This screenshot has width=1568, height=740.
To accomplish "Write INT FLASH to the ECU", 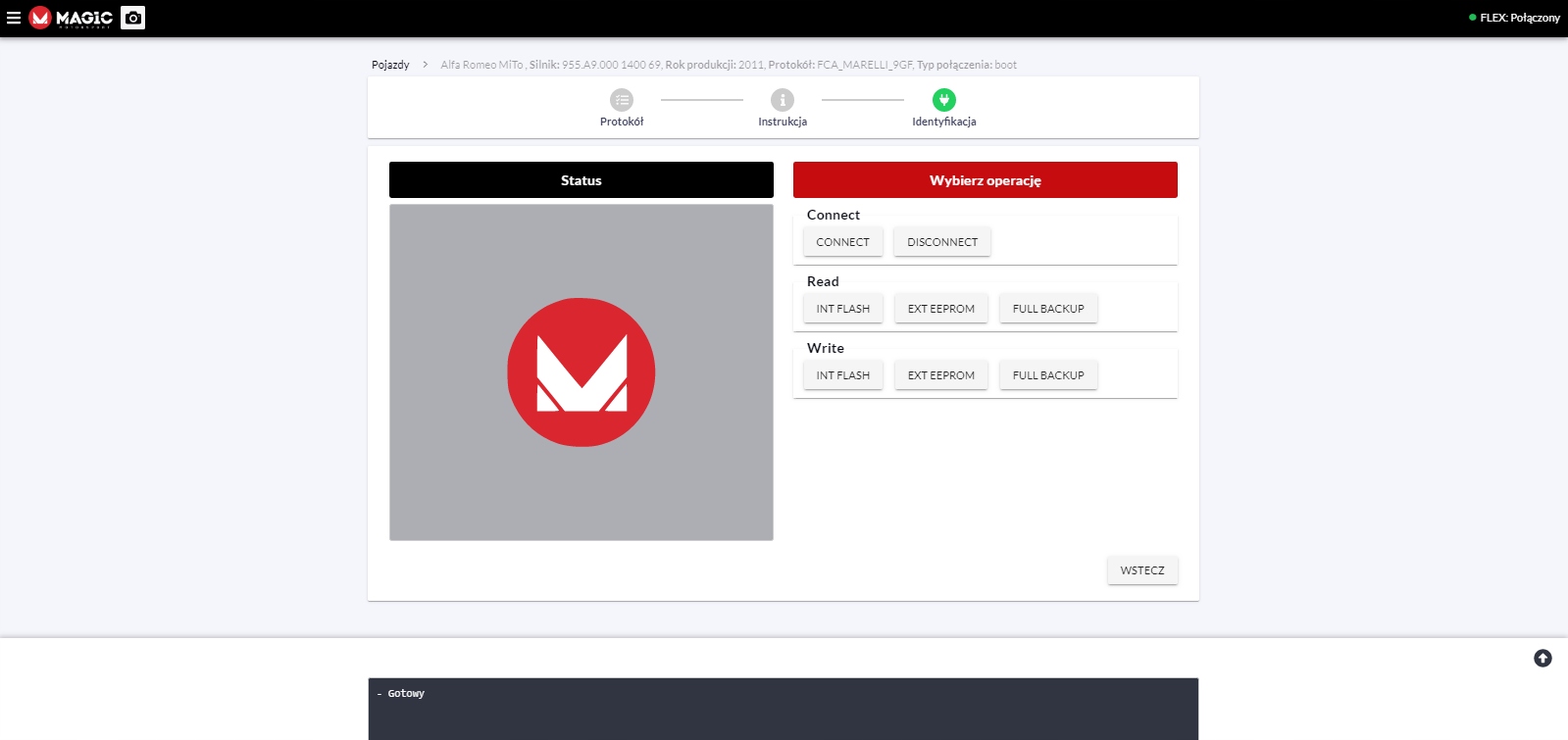I will coord(842,375).
